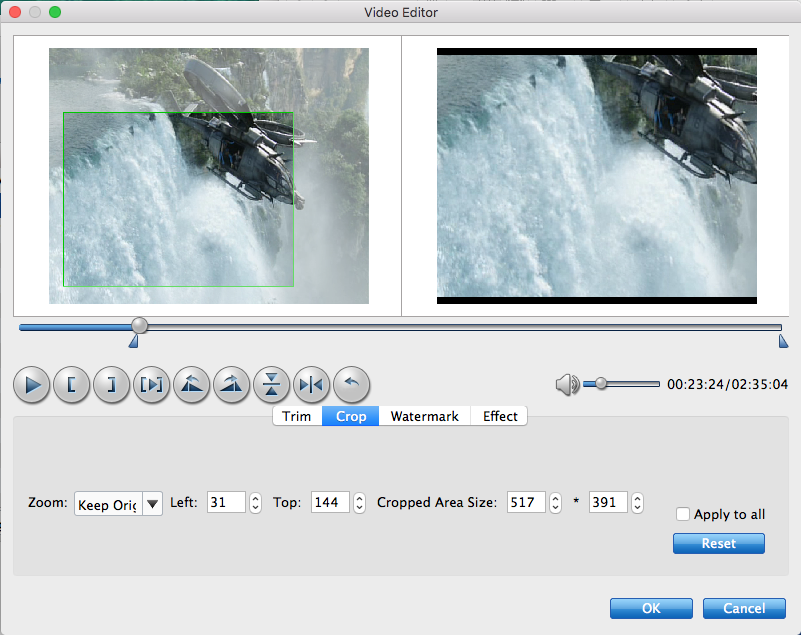Switch to the Trim tab
Viewport: 801px width, 635px height.
pyautogui.click(x=297, y=416)
